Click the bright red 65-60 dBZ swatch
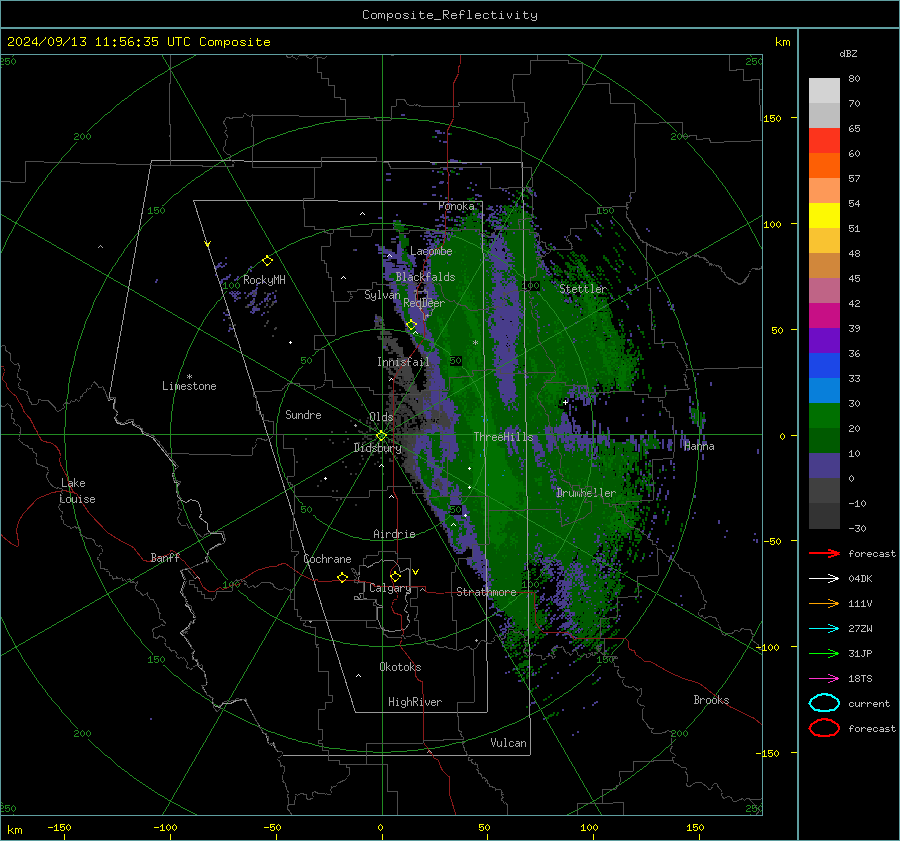 point(824,141)
